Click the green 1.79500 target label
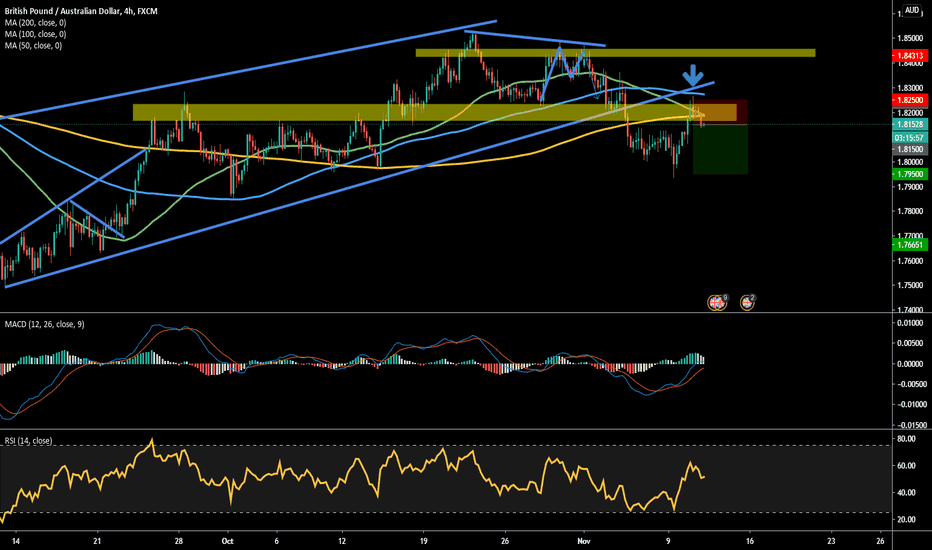The width and height of the screenshot is (932, 550). (x=910, y=174)
